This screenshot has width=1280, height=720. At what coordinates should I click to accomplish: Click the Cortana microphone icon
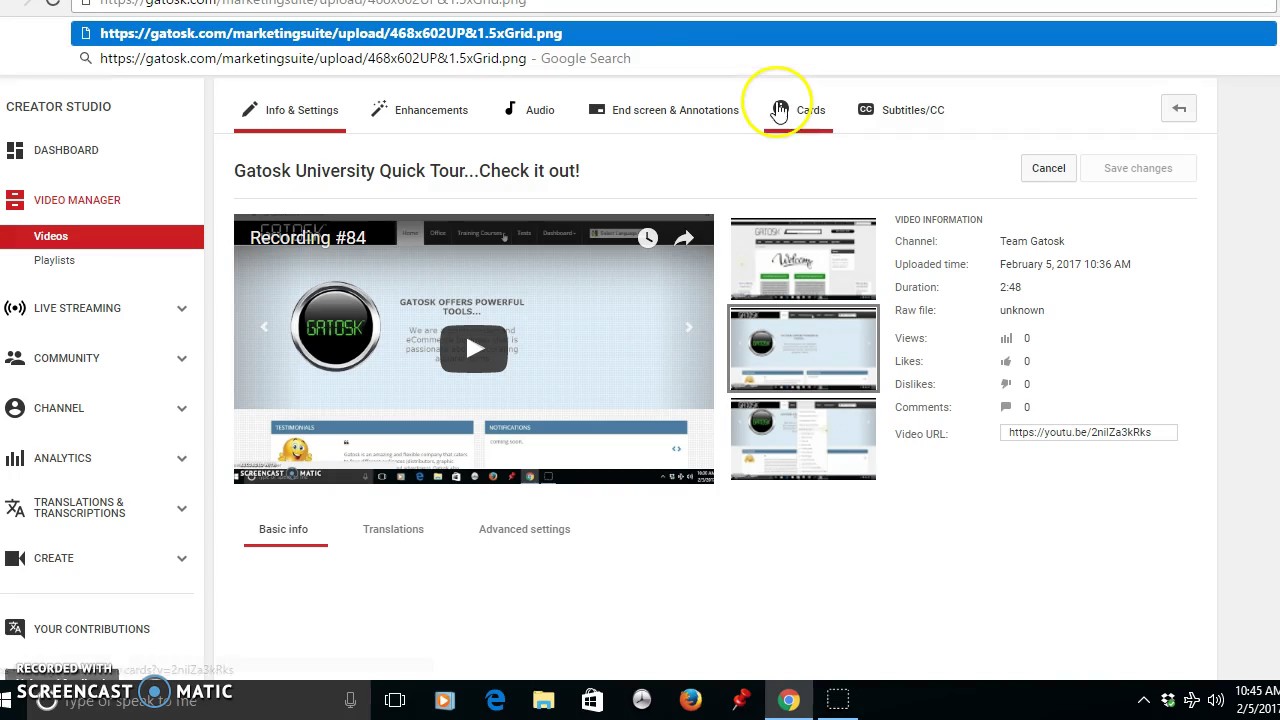[x=350, y=700]
